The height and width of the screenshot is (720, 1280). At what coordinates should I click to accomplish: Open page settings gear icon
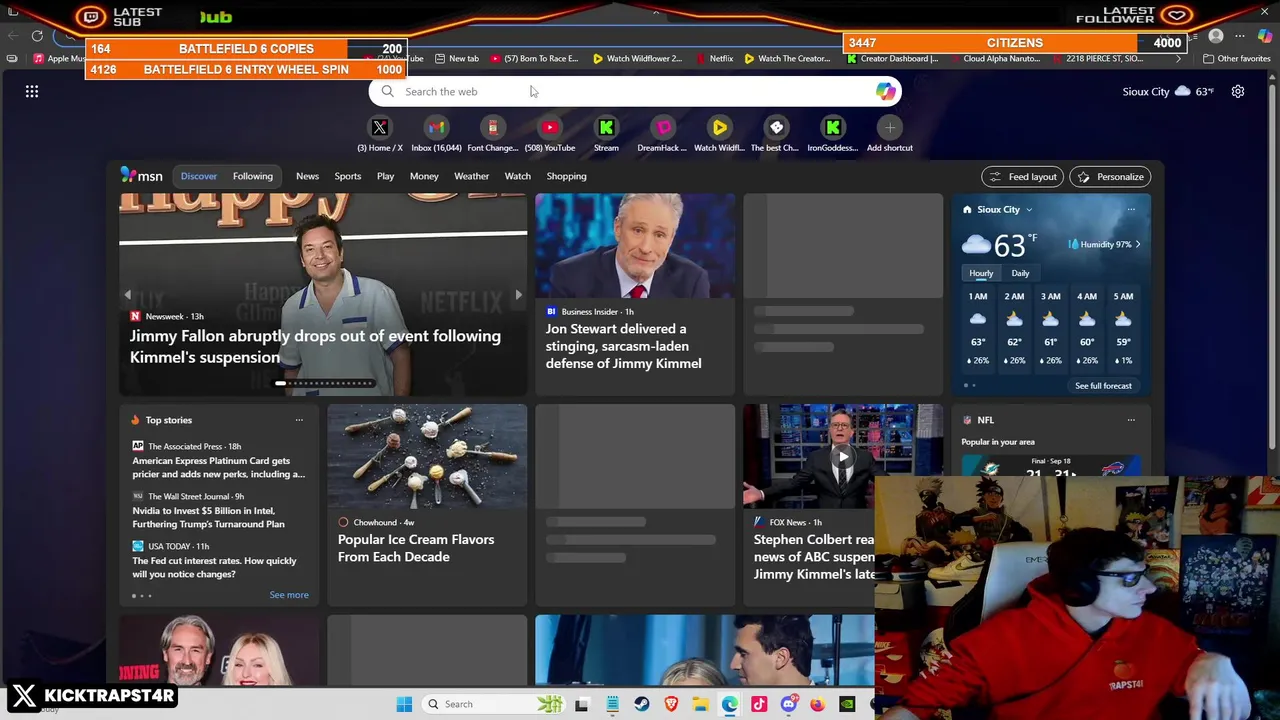click(1238, 91)
